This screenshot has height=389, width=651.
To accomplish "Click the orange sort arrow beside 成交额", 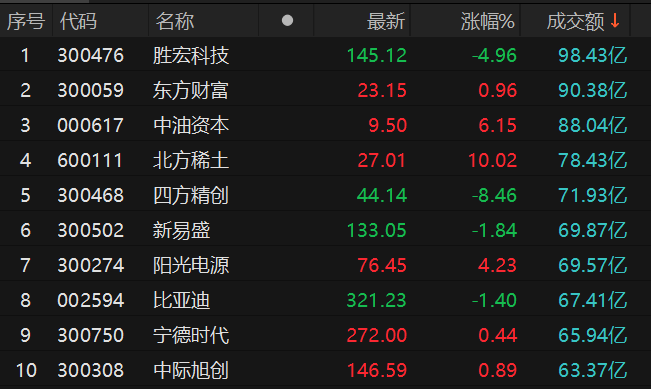I will tap(615, 20).
